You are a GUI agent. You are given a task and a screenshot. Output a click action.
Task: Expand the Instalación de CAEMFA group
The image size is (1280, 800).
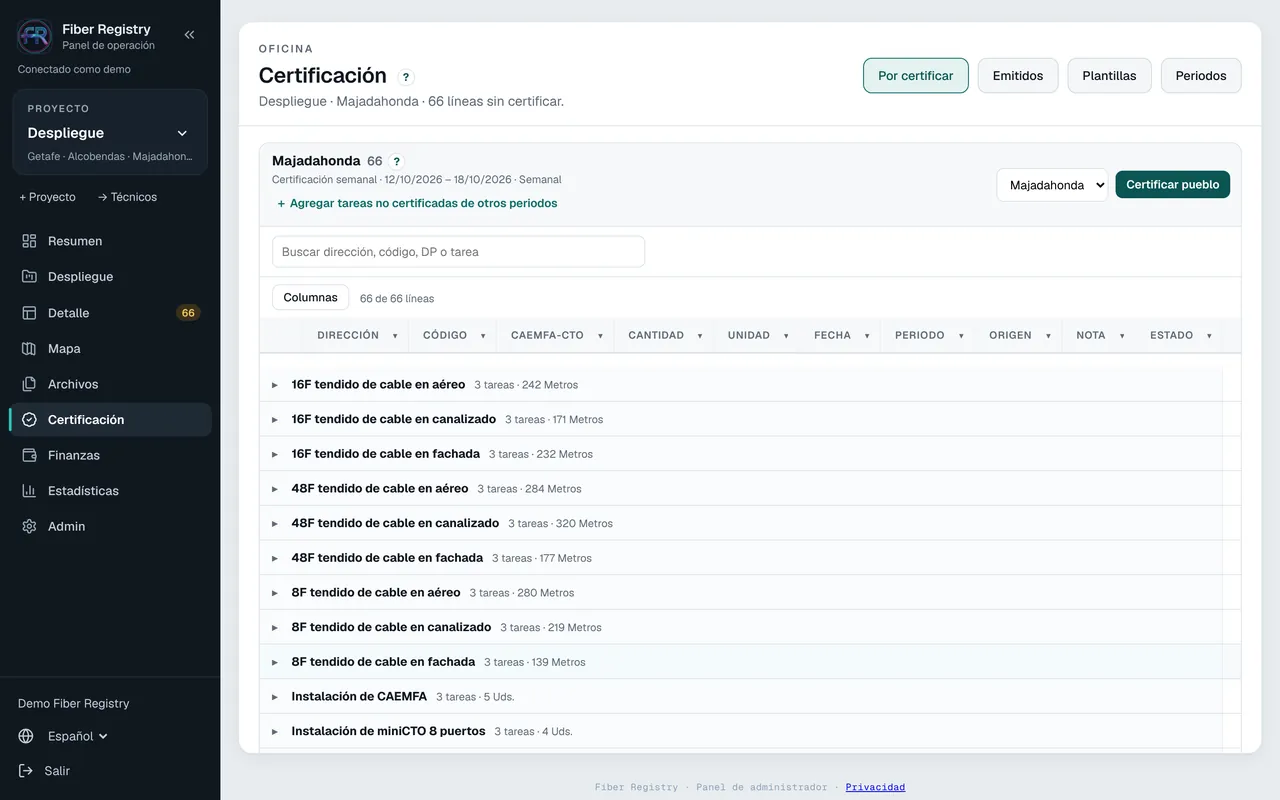point(275,697)
